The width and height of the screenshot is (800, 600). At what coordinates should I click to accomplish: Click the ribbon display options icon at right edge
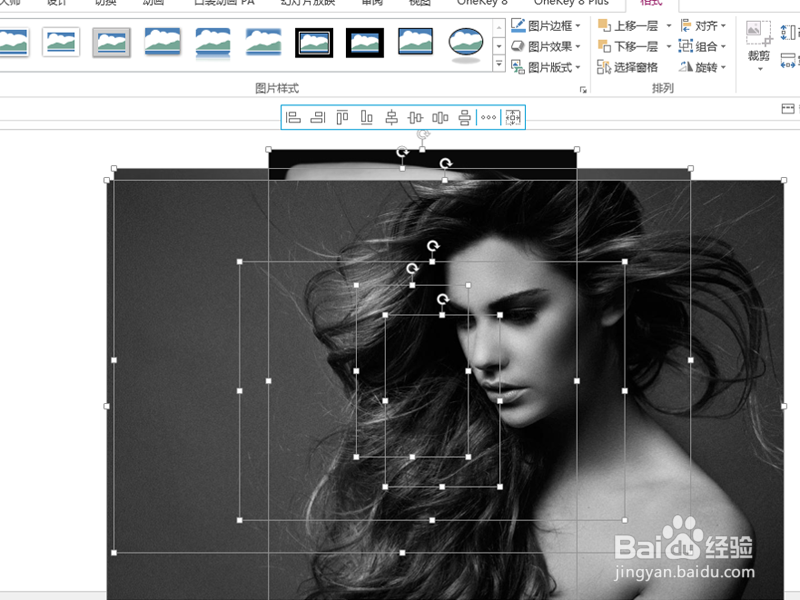788,108
